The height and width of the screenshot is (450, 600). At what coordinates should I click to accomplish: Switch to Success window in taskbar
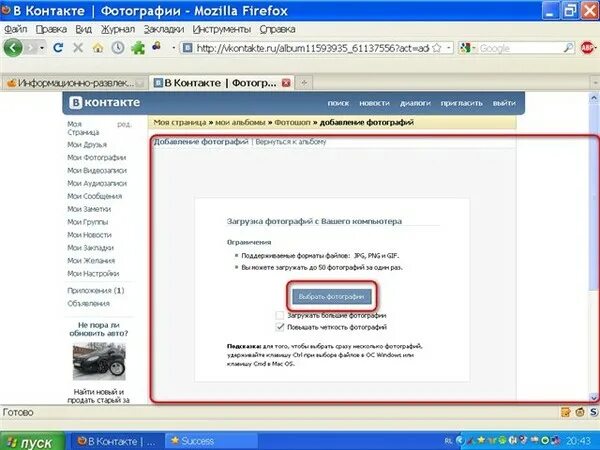pyautogui.click(x=210, y=441)
